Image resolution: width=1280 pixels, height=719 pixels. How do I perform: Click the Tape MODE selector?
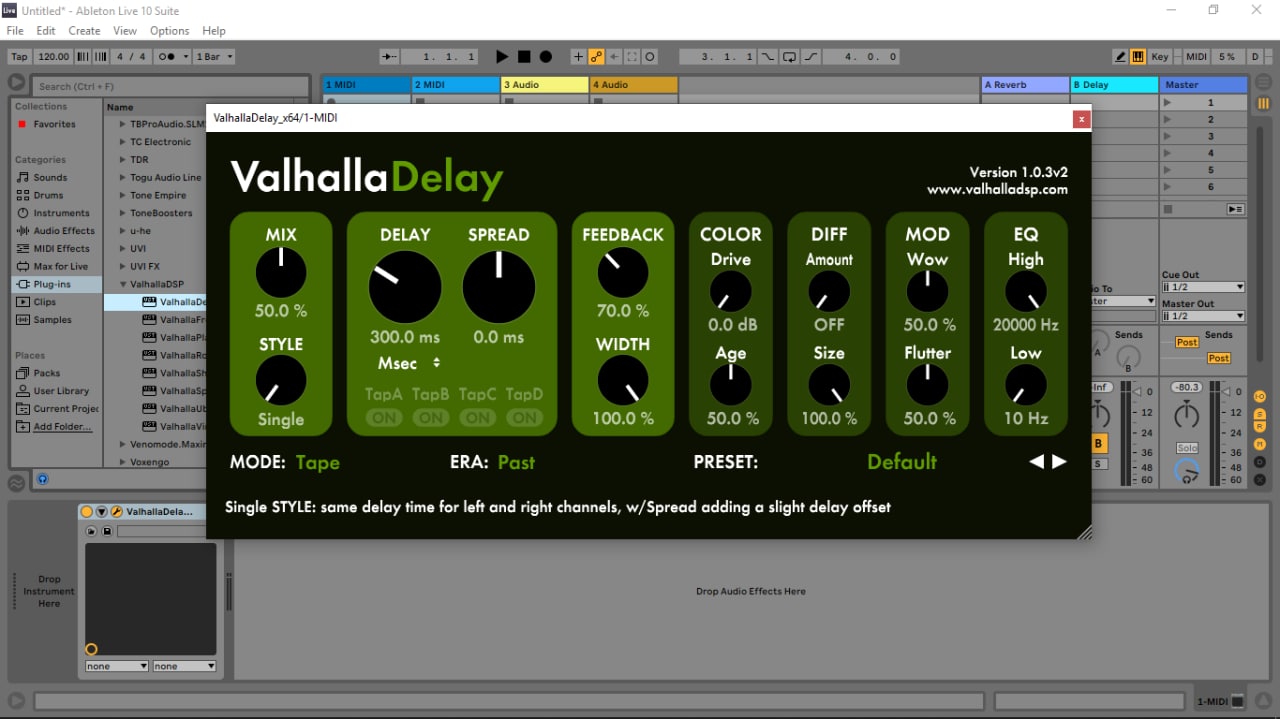click(x=317, y=462)
